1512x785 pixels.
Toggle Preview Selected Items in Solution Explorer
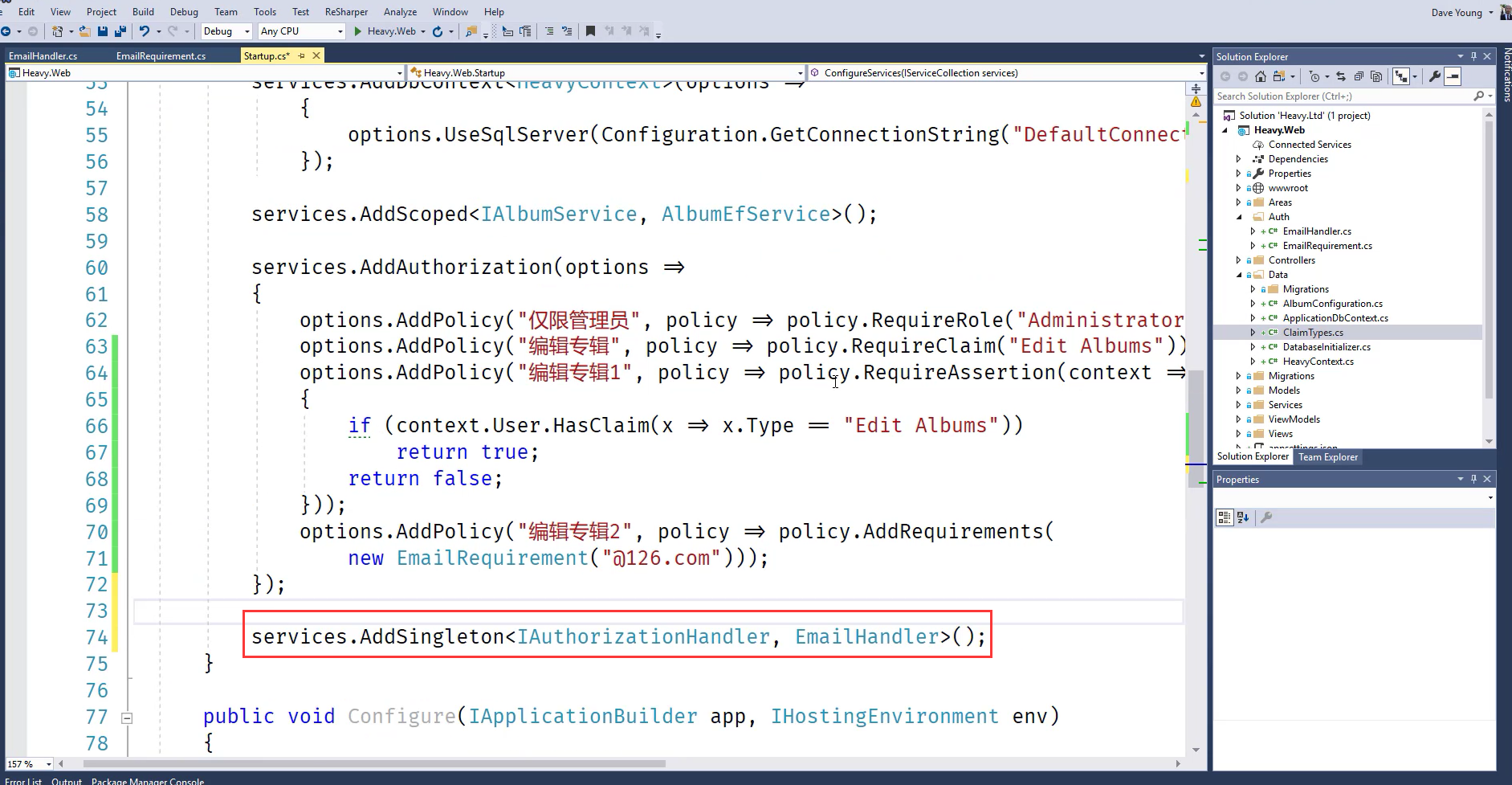pos(1453,76)
